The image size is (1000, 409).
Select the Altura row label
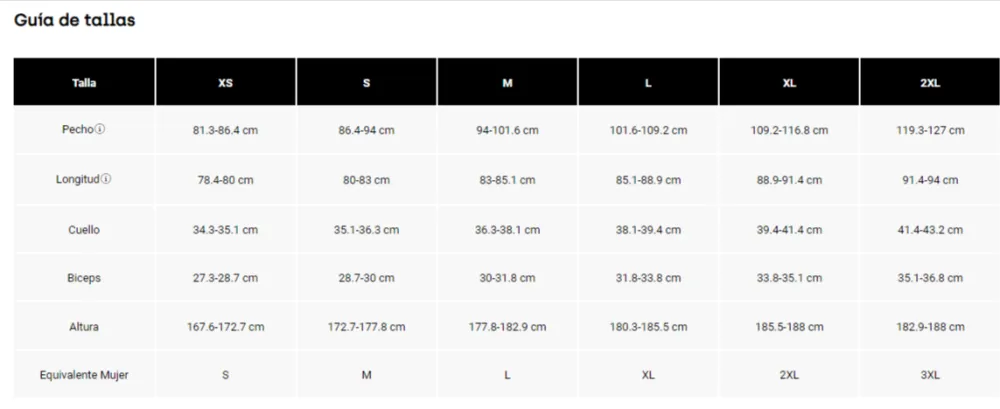click(84, 327)
